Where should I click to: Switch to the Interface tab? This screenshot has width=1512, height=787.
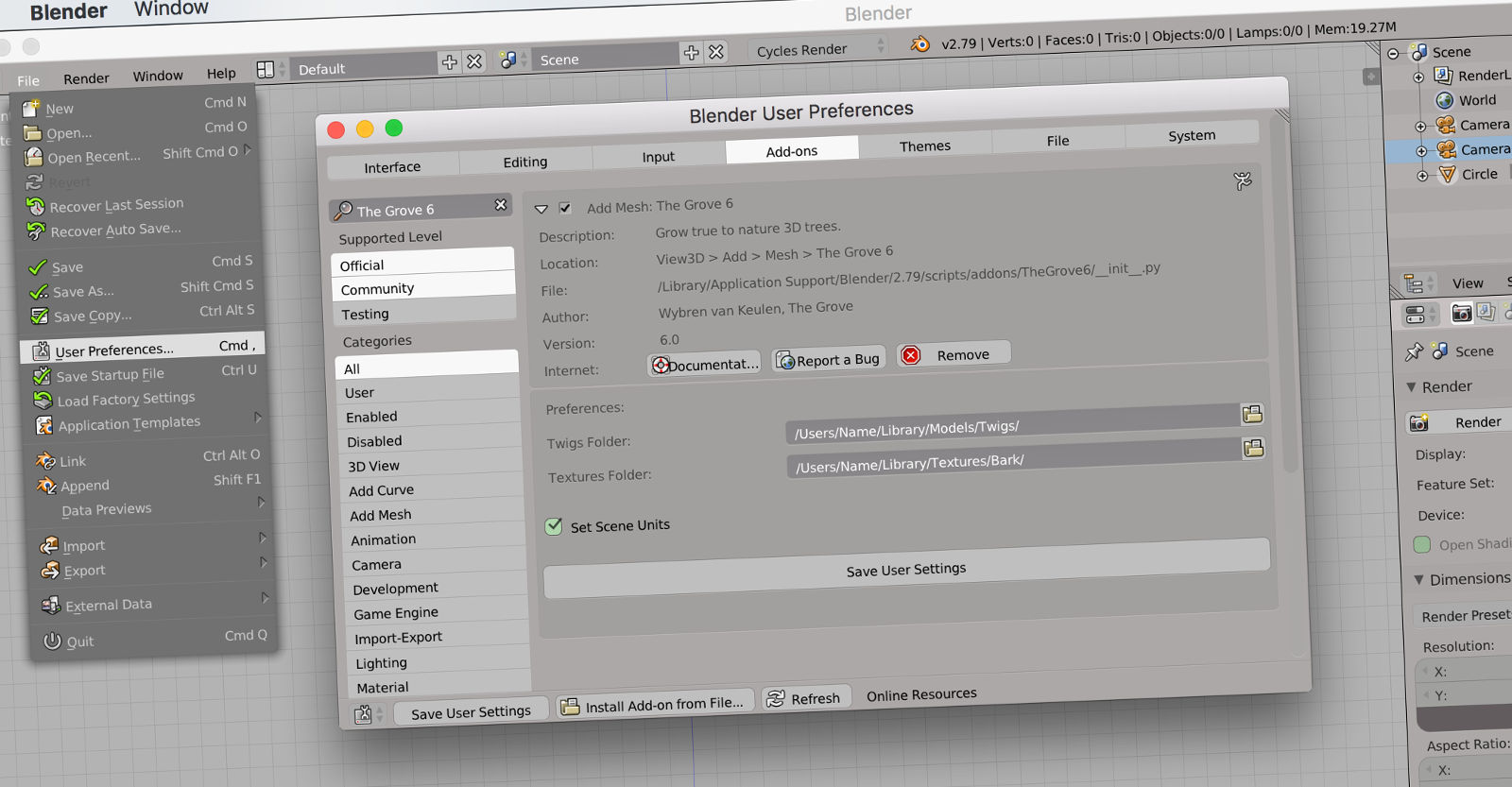tap(392, 166)
